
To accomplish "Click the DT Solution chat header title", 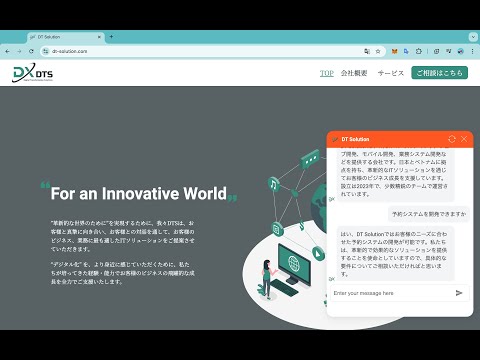I will coord(355,139).
